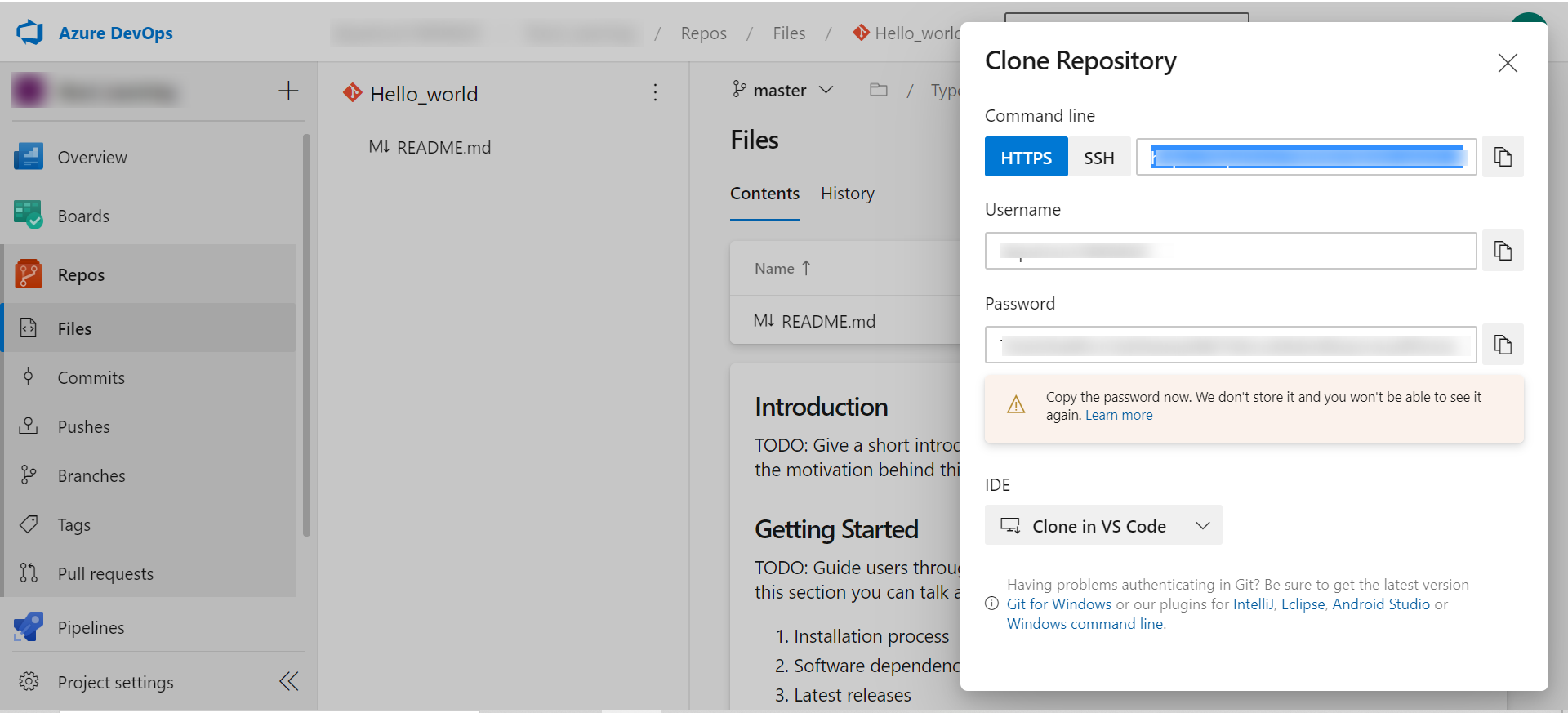The height and width of the screenshot is (713, 1568).
Task: Click the clone URL input field
Action: (x=1307, y=157)
